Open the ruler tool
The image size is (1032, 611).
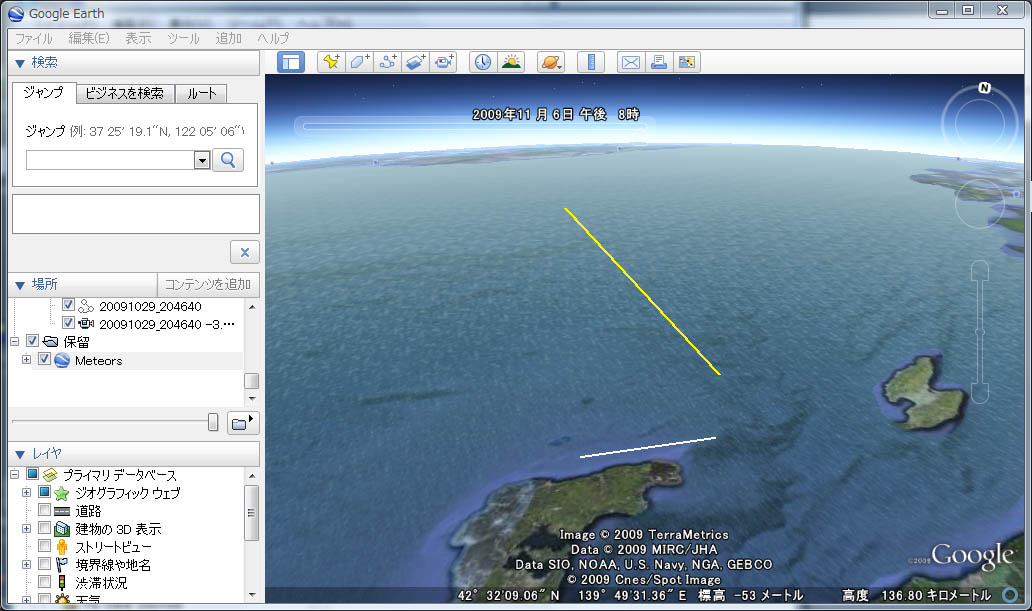tap(591, 62)
